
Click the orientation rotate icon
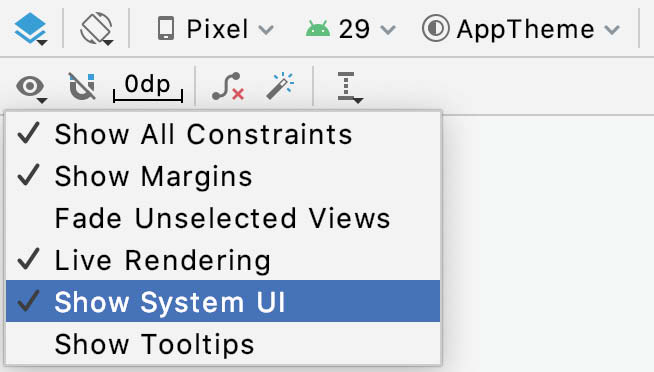(x=96, y=29)
